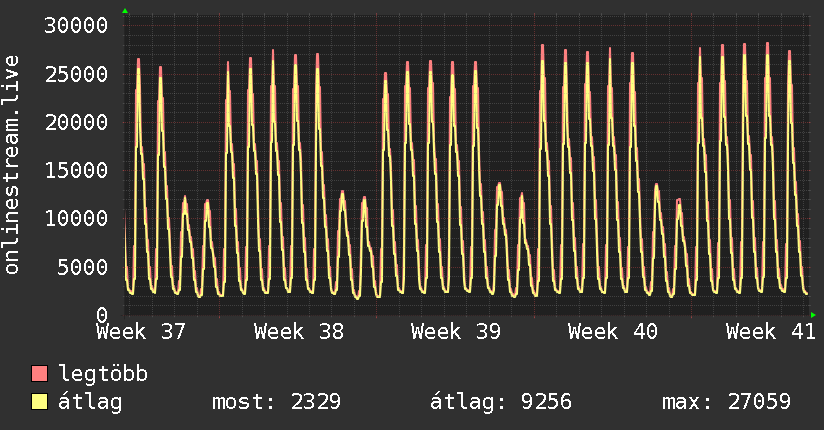Click the 'átlag: 9256' statistic value
Viewport: 824px width, 430px height.
(x=501, y=402)
